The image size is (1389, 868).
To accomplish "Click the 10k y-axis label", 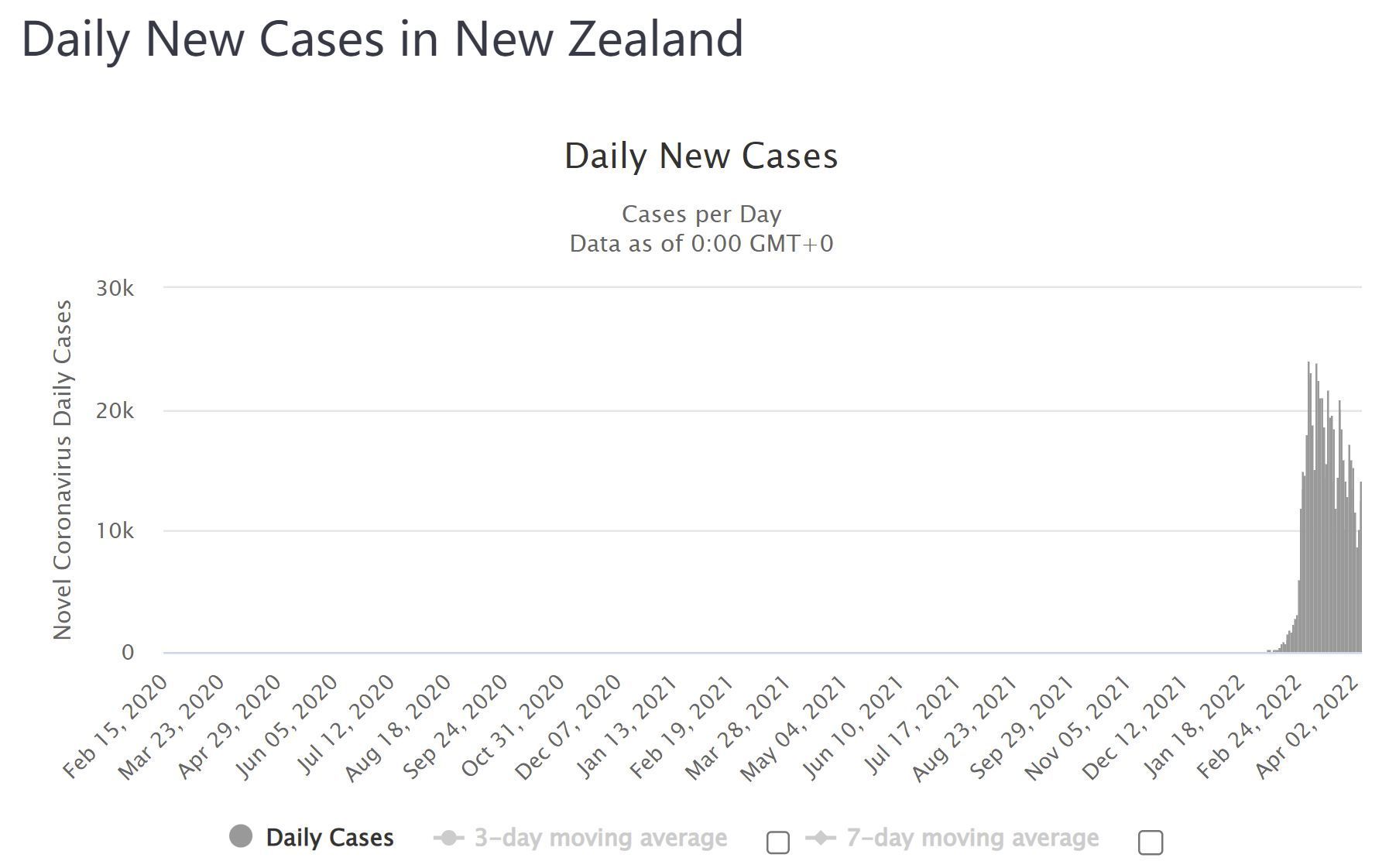I will 115,531.
